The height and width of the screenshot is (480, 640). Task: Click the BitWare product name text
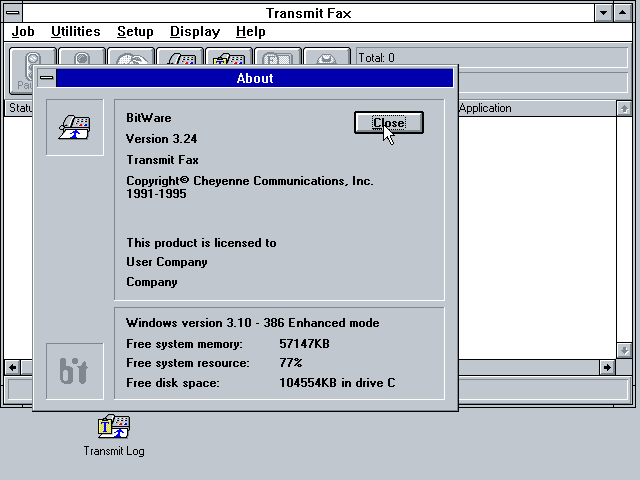coord(149,118)
